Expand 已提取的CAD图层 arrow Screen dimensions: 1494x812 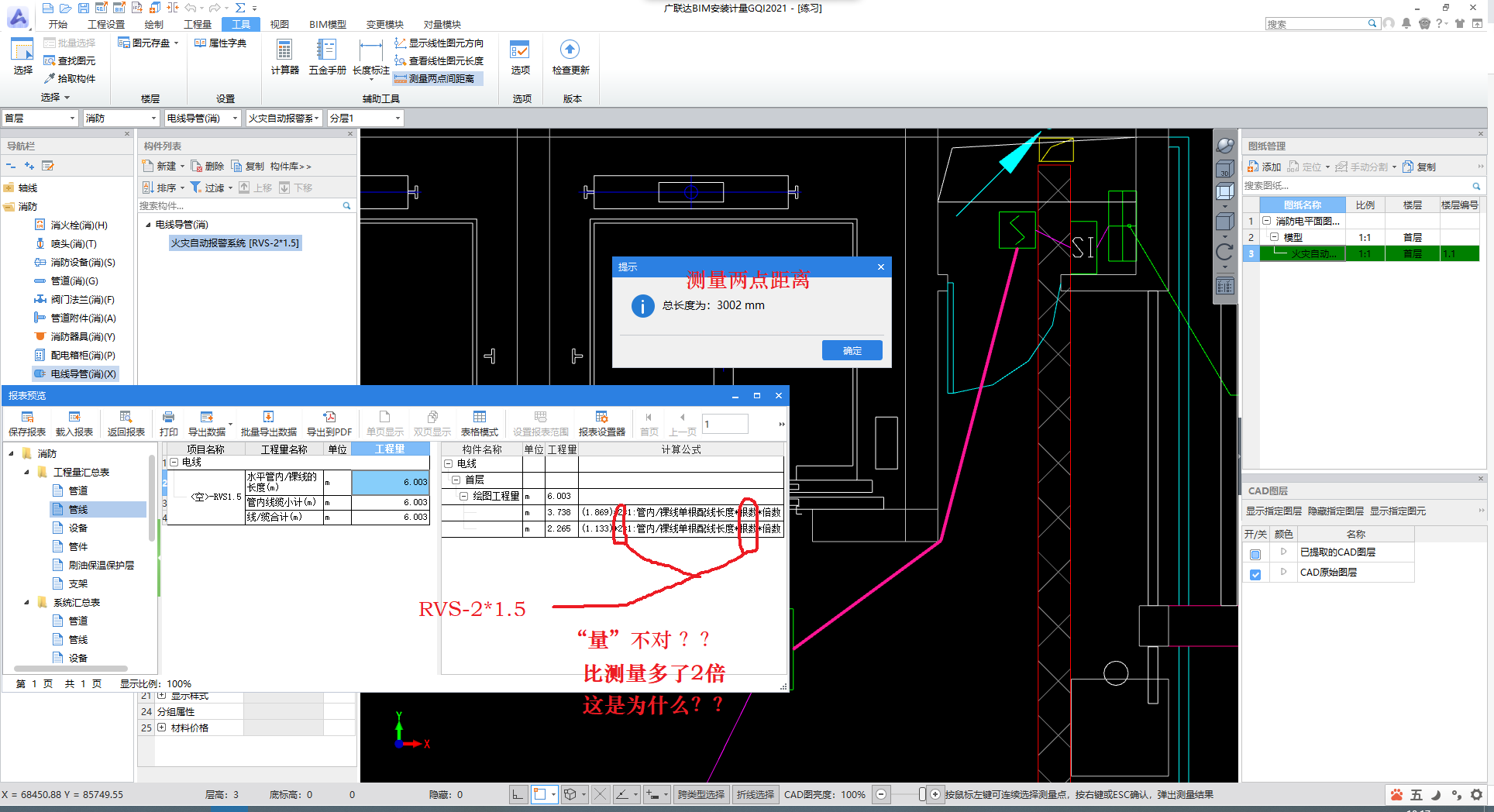coord(1284,552)
